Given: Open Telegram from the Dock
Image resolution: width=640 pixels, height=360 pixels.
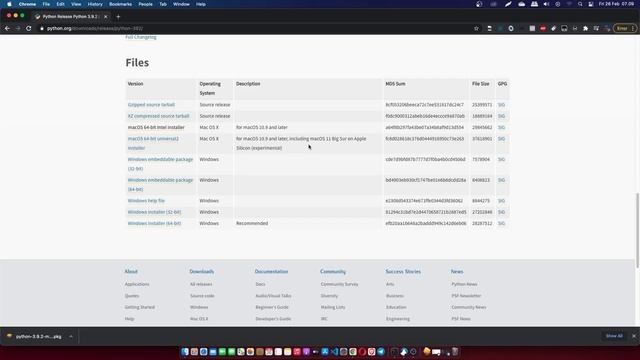Looking at the screenshot, I should point(381,351).
